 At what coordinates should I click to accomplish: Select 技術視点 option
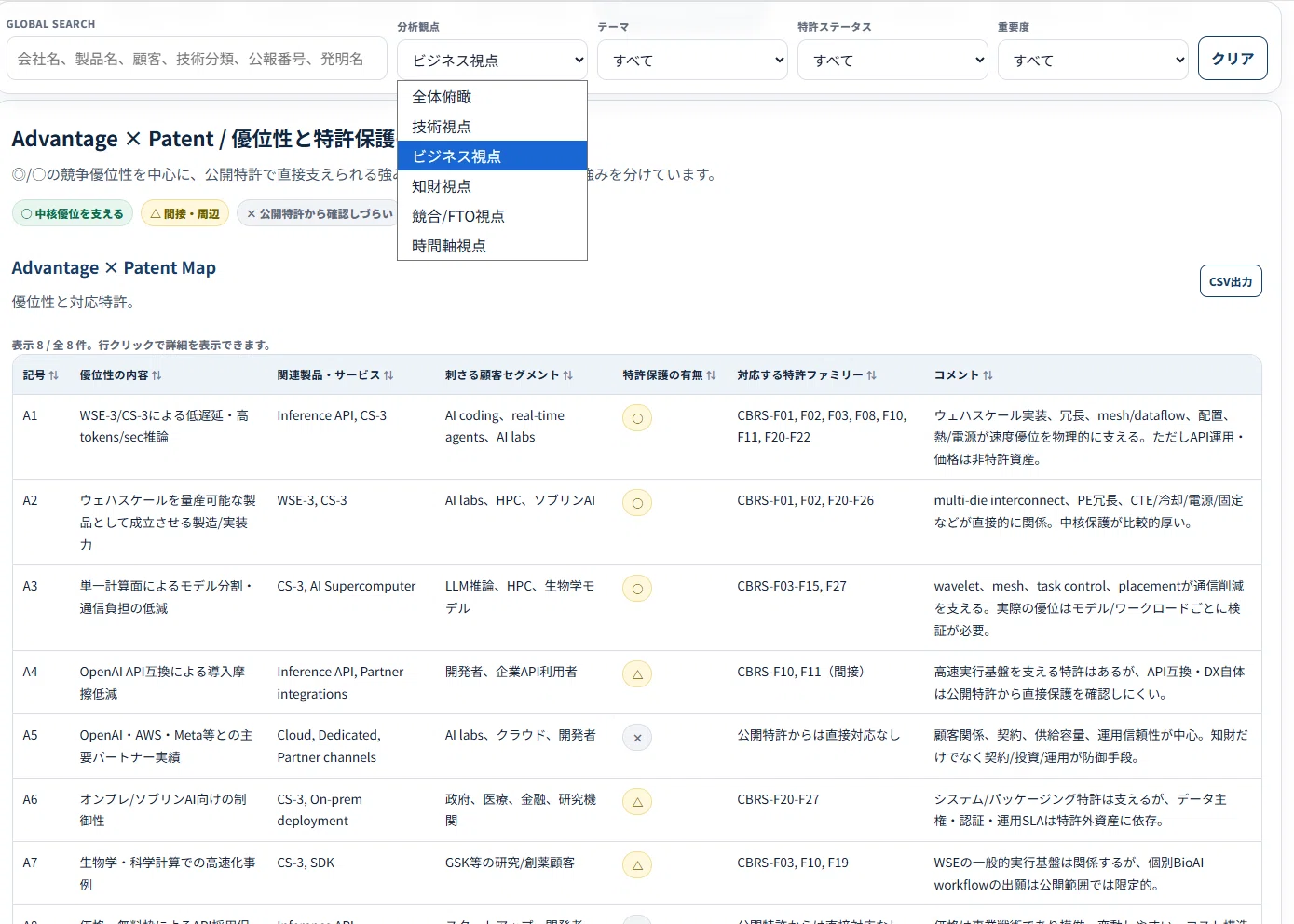pos(492,127)
